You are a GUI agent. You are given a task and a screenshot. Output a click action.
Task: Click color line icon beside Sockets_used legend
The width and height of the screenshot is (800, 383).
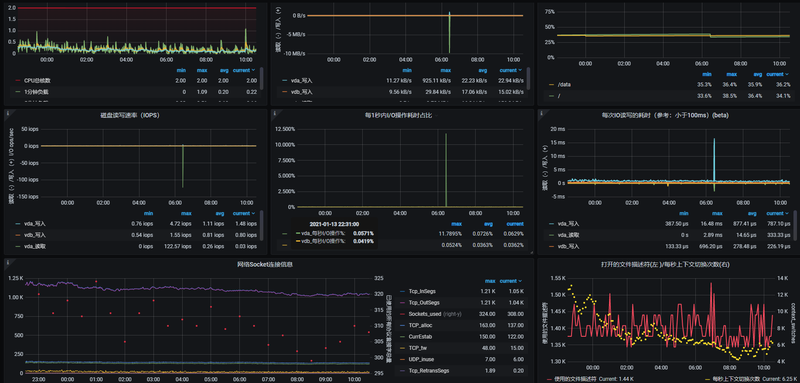403,314
